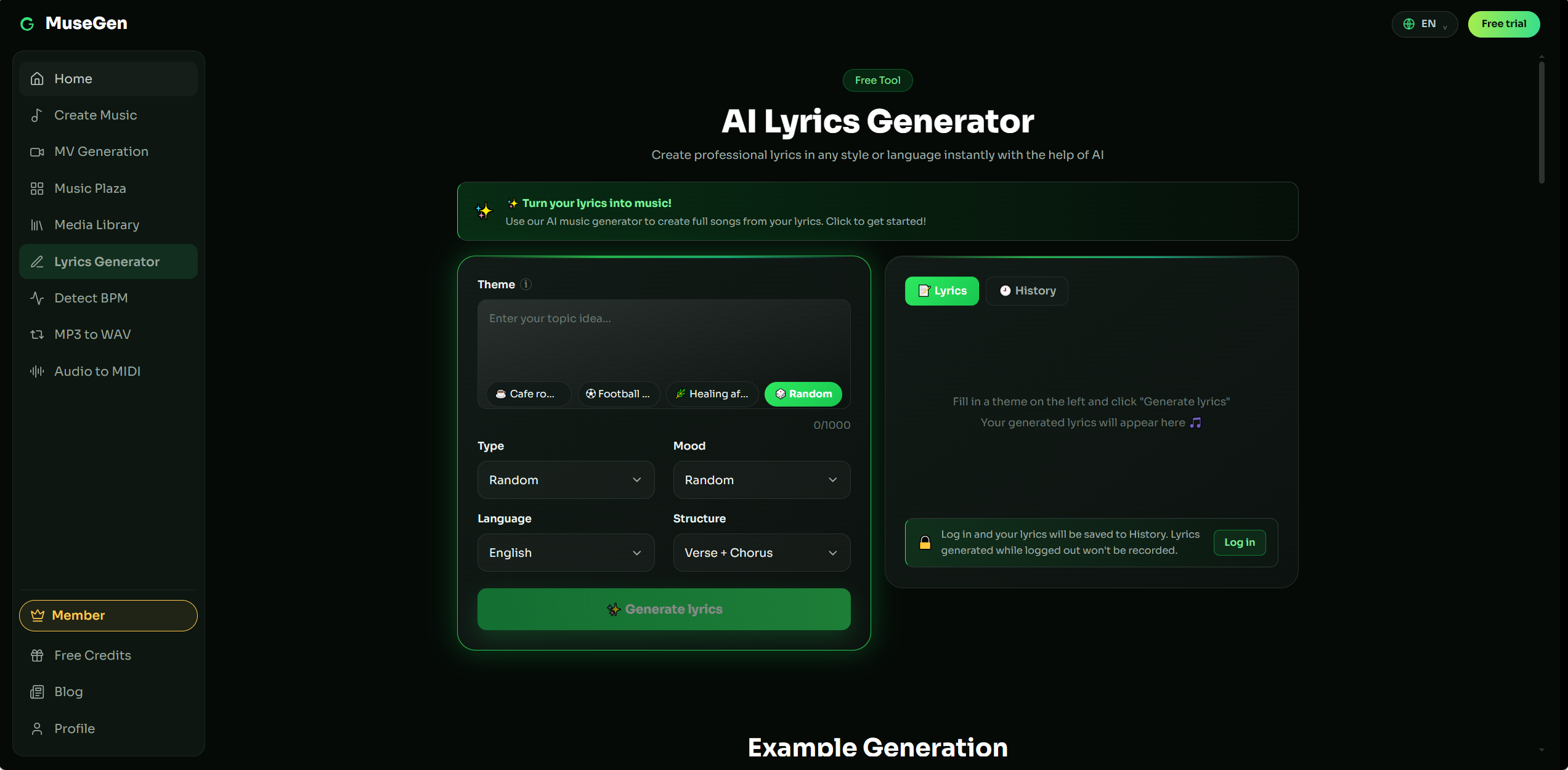Click the Member crown icon
The height and width of the screenshot is (770, 1568).
[38, 615]
